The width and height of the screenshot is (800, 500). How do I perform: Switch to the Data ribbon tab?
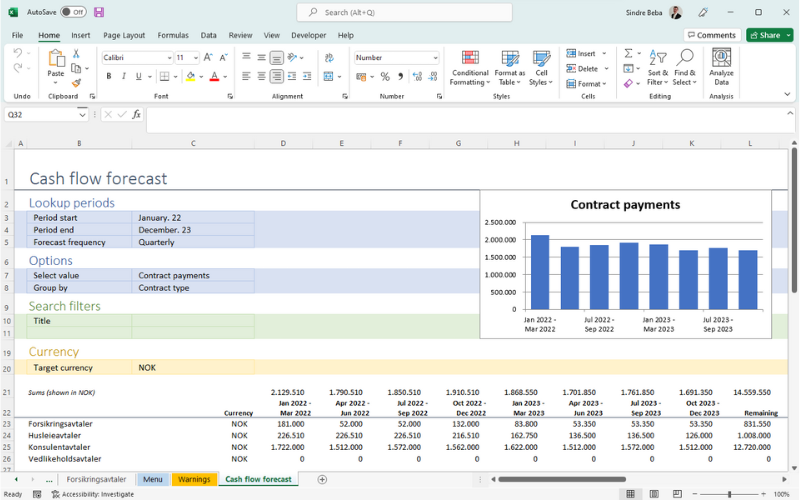pyautogui.click(x=208, y=35)
